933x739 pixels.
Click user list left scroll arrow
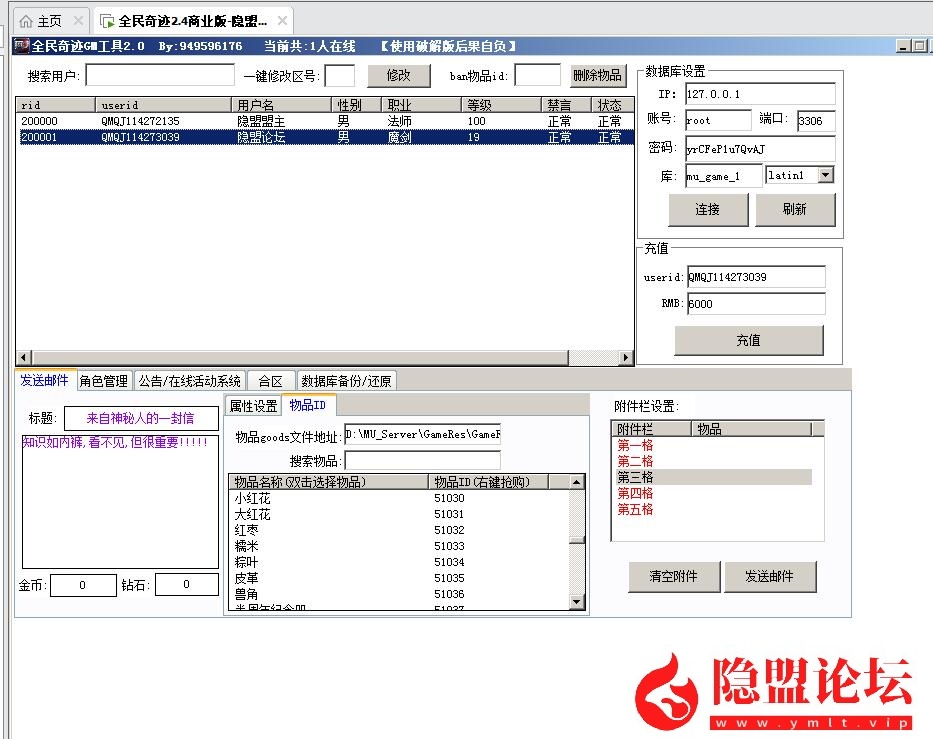click(24, 358)
